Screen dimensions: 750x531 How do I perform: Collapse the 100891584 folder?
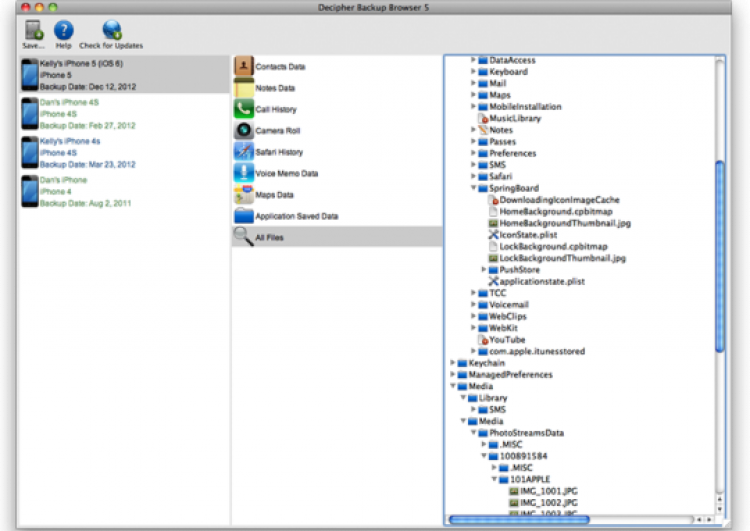point(484,456)
